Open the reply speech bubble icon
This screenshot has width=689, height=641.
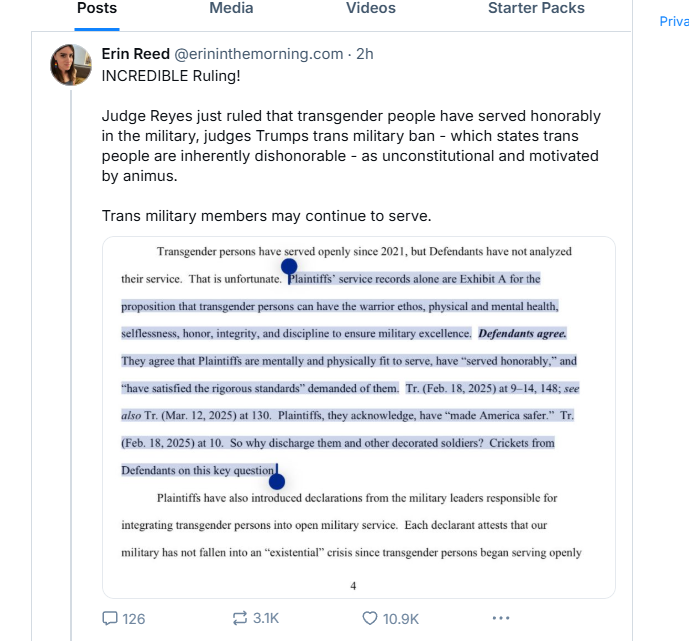click(111, 618)
